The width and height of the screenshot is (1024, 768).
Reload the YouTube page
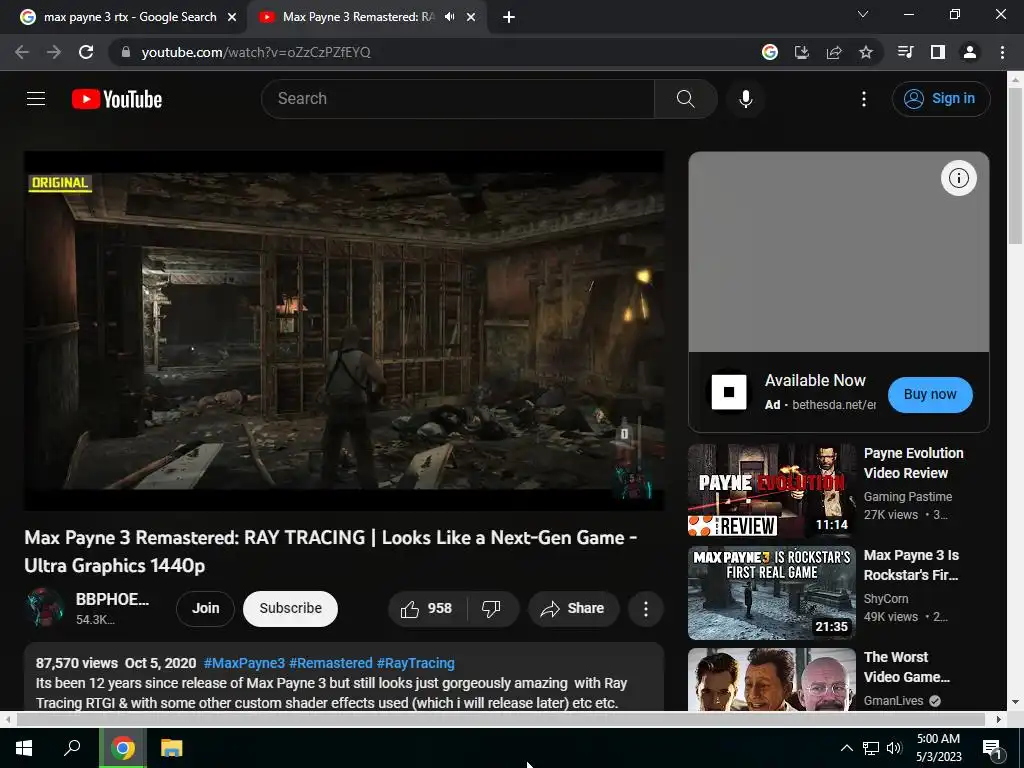click(86, 52)
